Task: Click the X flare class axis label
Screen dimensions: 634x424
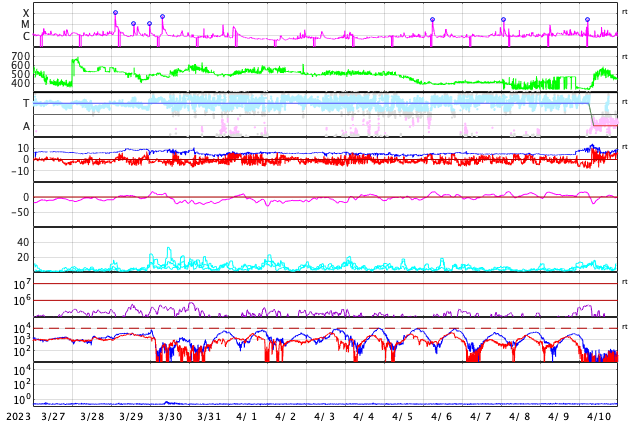Action: pyautogui.click(x=26, y=13)
